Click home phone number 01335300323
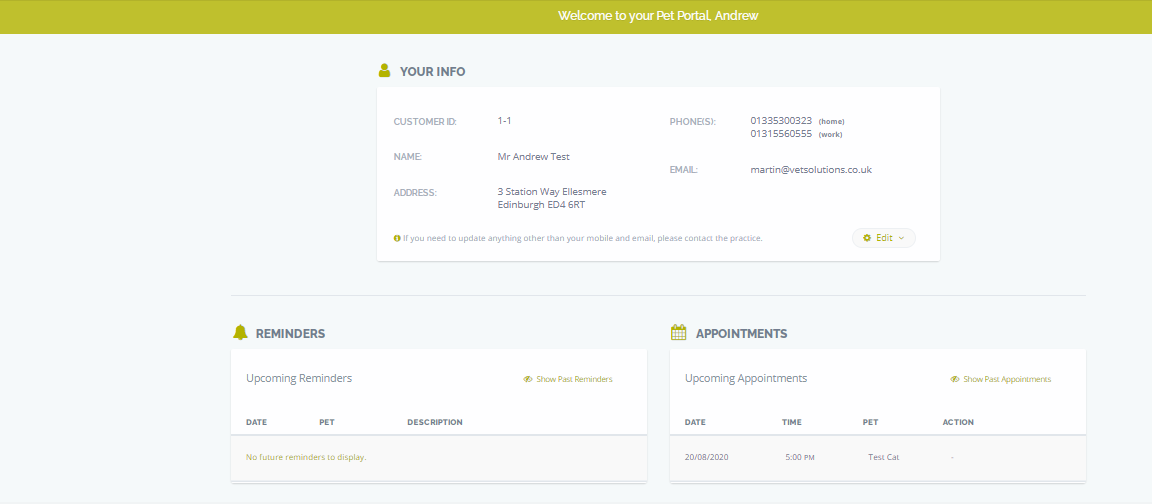Image resolution: width=1152 pixels, height=504 pixels. pyautogui.click(x=781, y=120)
